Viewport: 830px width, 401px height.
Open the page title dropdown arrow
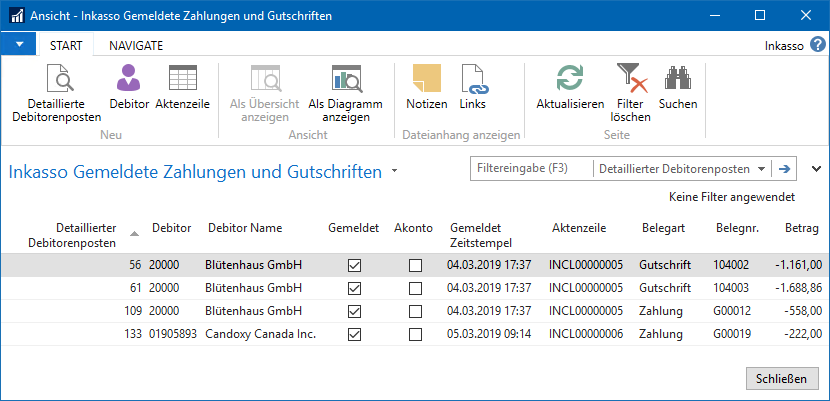tap(393, 171)
